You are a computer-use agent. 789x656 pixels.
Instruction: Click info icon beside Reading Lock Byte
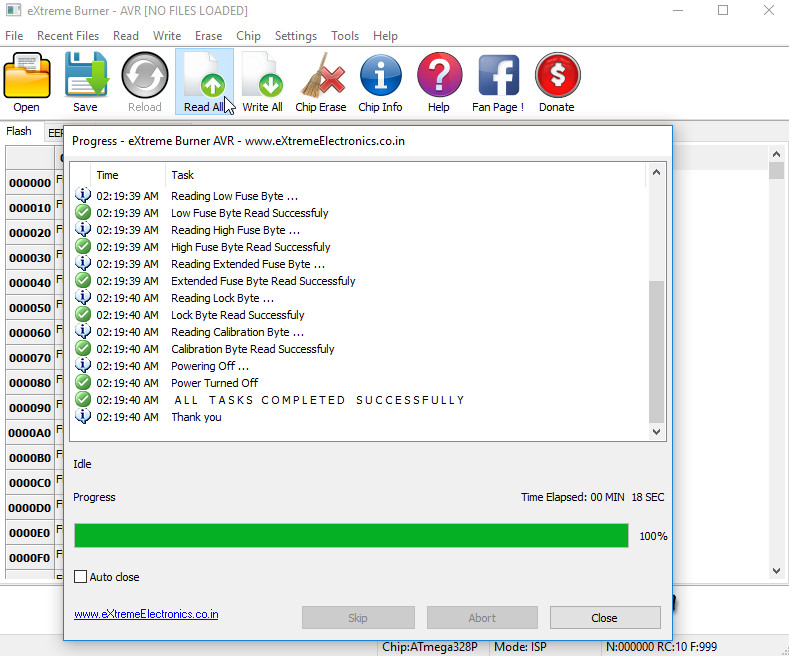pyautogui.click(x=83, y=297)
